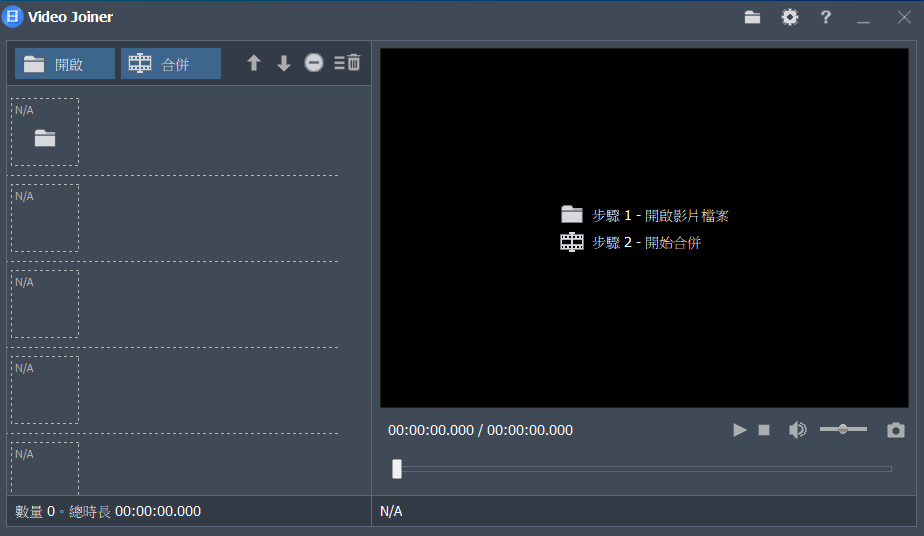This screenshot has width=924, height=536.
Task: Mute audio with the speaker icon
Action: click(x=797, y=430)
